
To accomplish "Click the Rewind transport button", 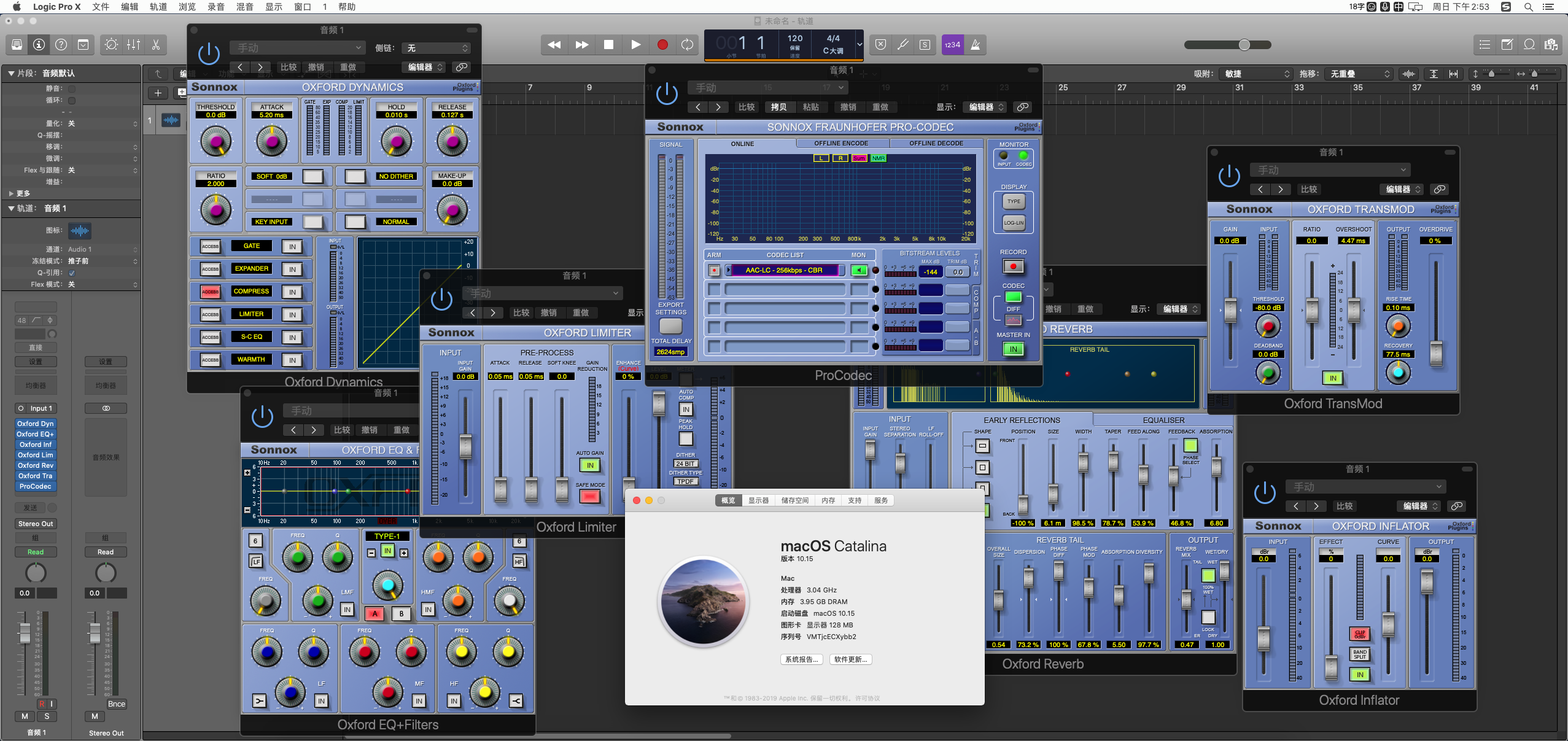I will coord(554,44).
